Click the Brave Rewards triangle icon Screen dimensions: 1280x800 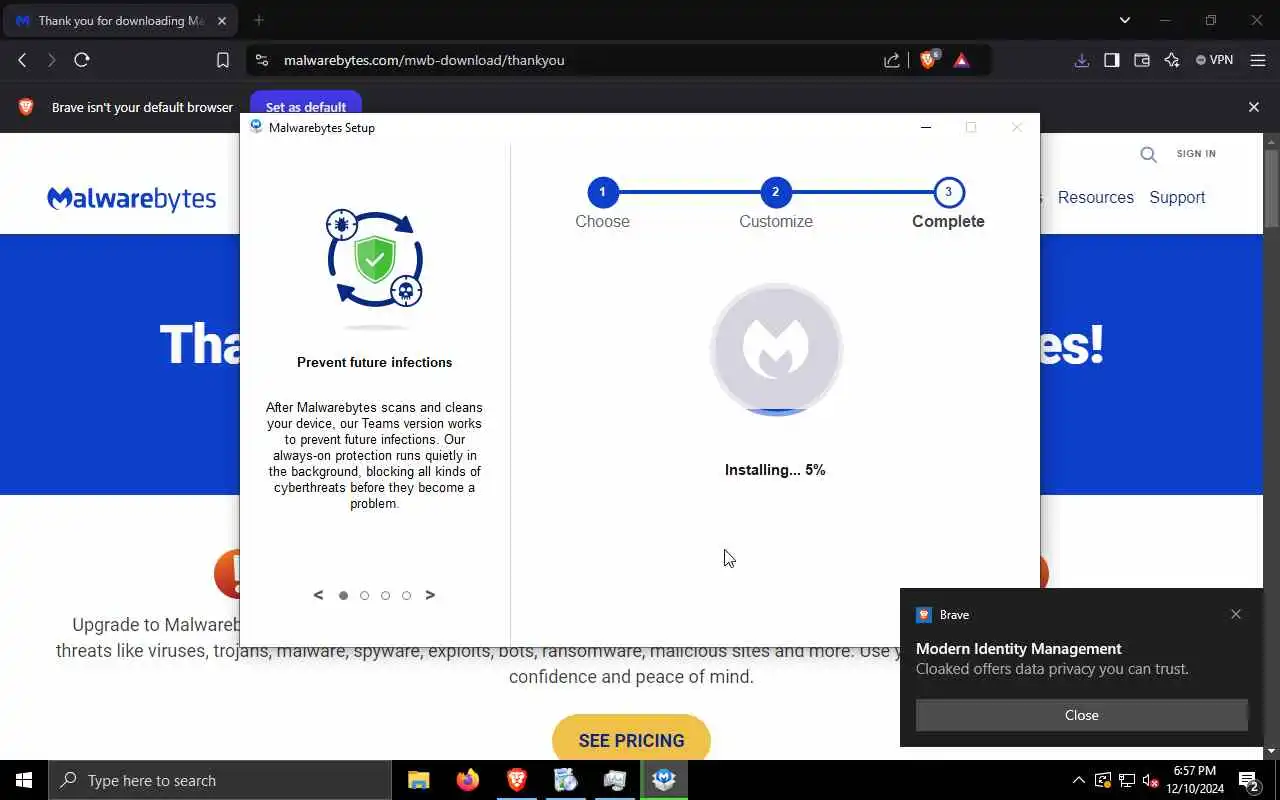[x=961, y=60]
